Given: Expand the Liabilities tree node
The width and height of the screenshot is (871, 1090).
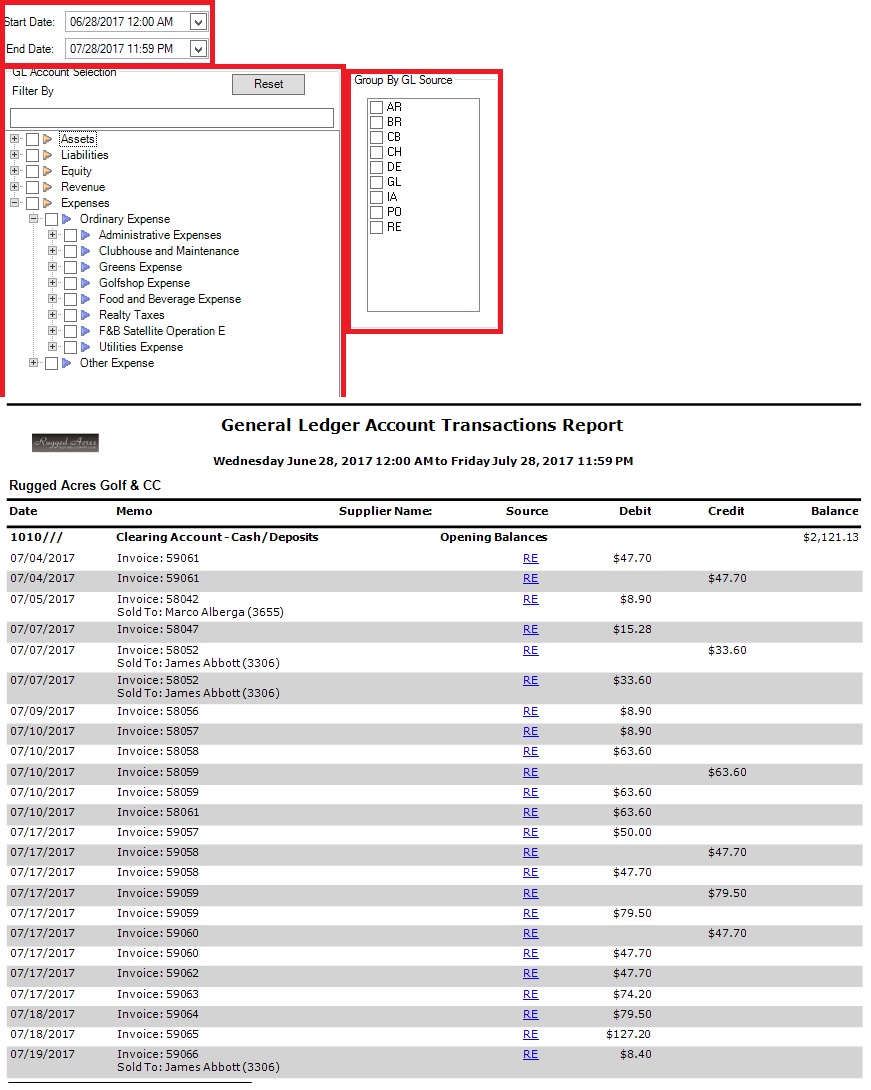Looking at the screenshot, I should point(14,155).
